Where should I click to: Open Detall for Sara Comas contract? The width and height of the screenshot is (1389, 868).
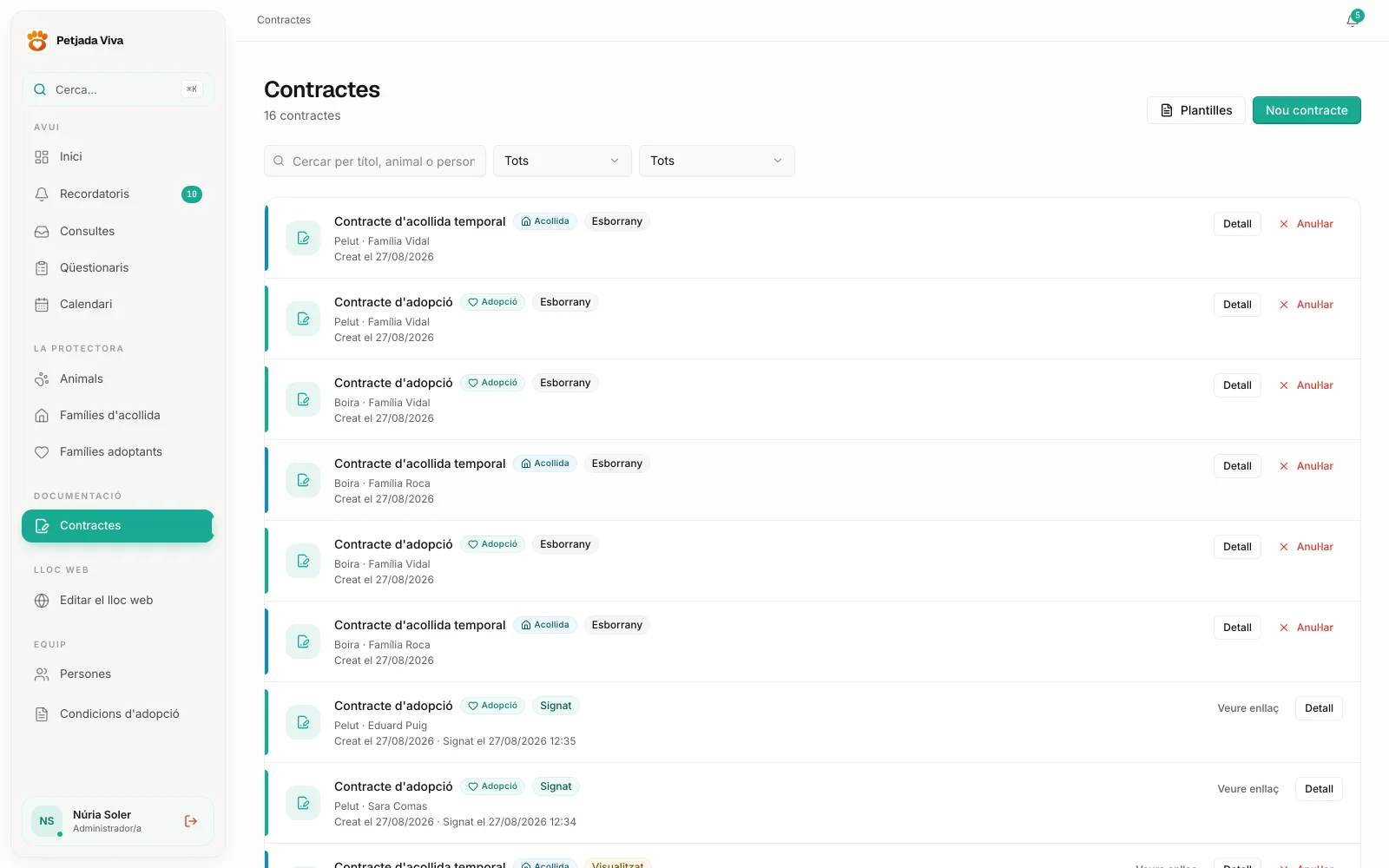pos(1319,789)
